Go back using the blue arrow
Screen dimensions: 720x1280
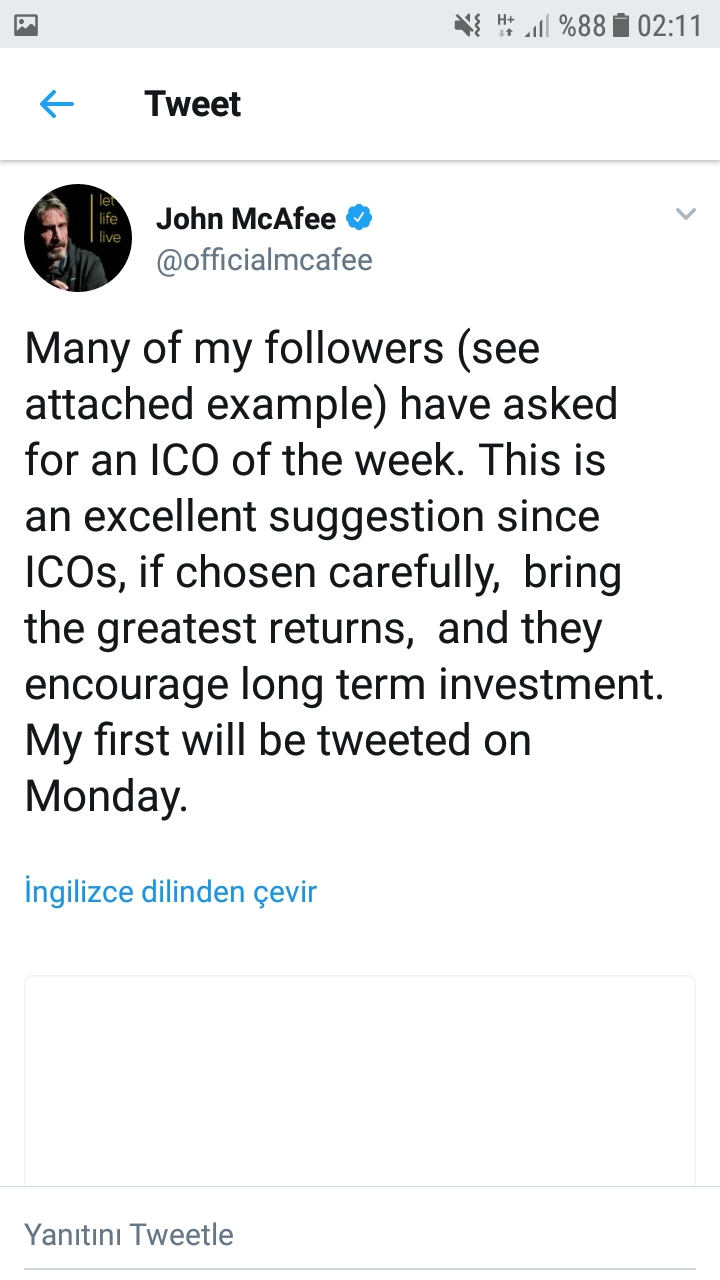57,104
